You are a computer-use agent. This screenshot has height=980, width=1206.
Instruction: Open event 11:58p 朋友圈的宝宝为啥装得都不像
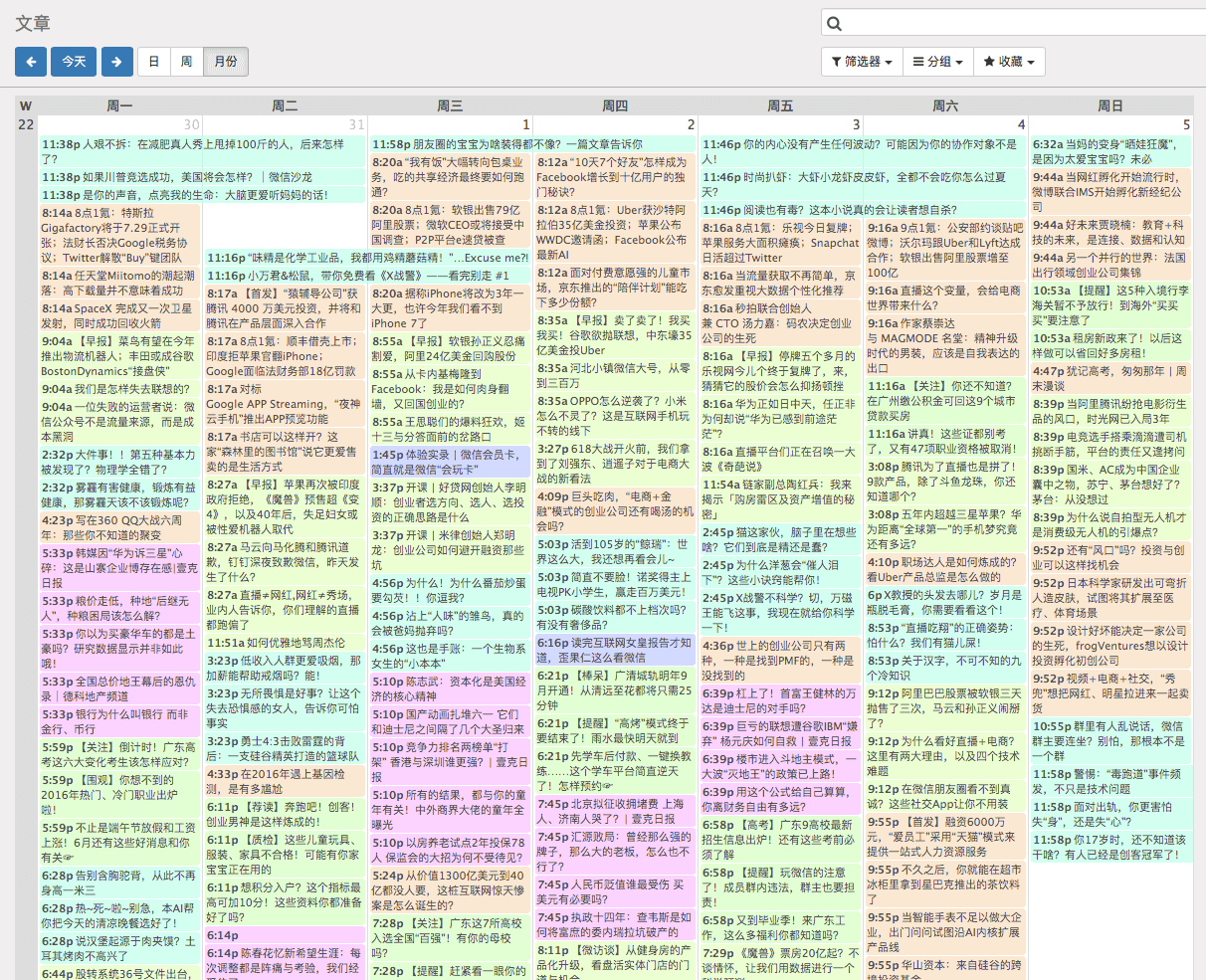coord(532,144)
